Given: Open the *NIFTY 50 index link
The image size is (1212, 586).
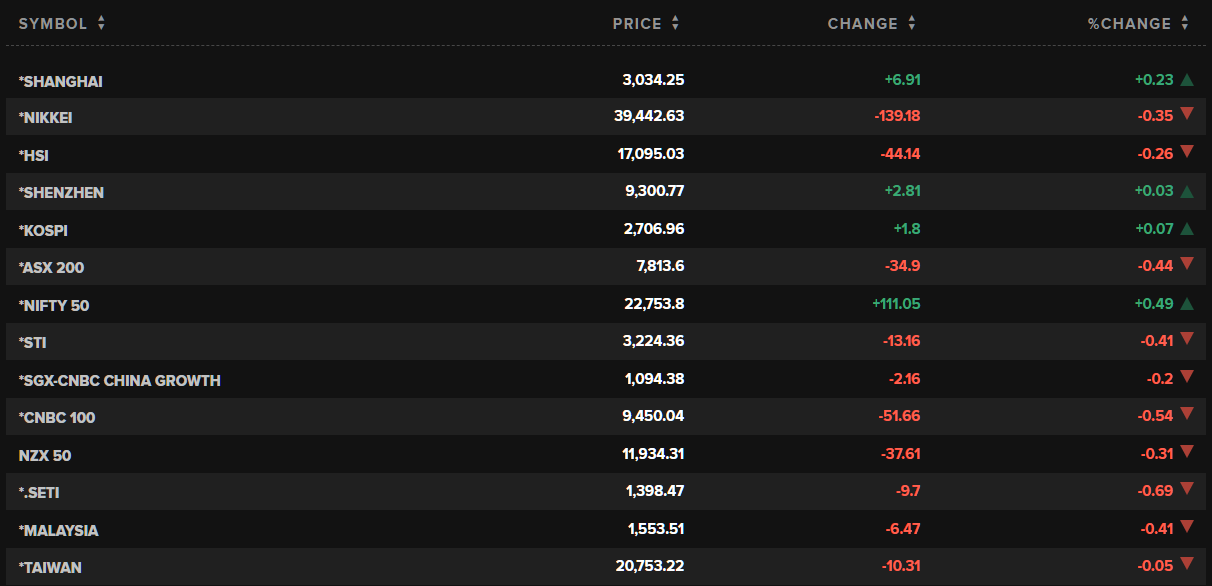Looking at the screenshot, I should [x=54, y=305].
